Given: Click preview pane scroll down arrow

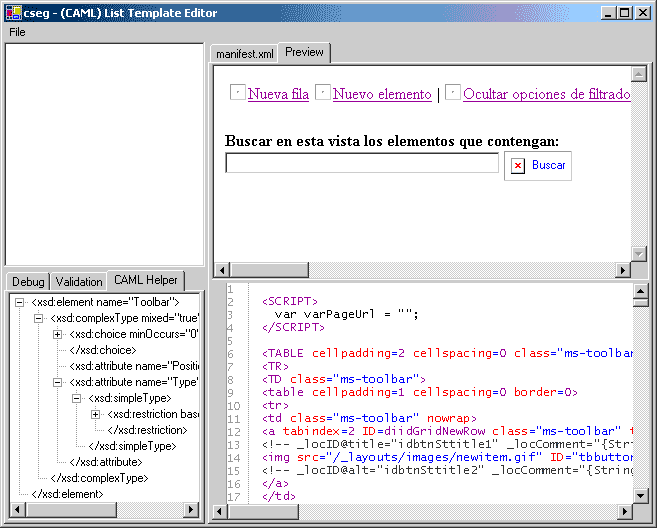Looking at the screenshot, I should pos(639,254).
